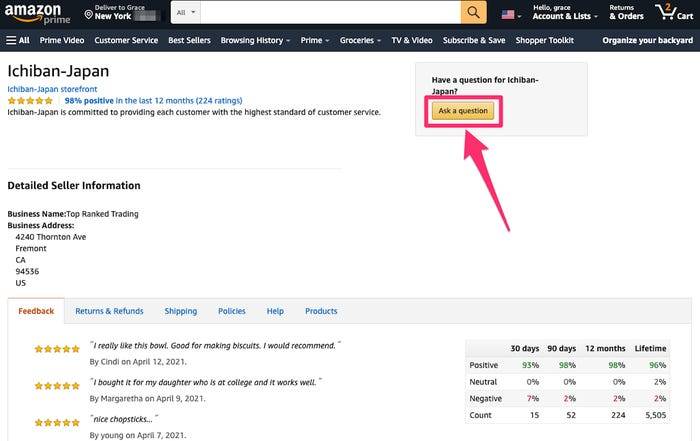Switch to the Returns & Refunds tab

click(x=109, y=311)
